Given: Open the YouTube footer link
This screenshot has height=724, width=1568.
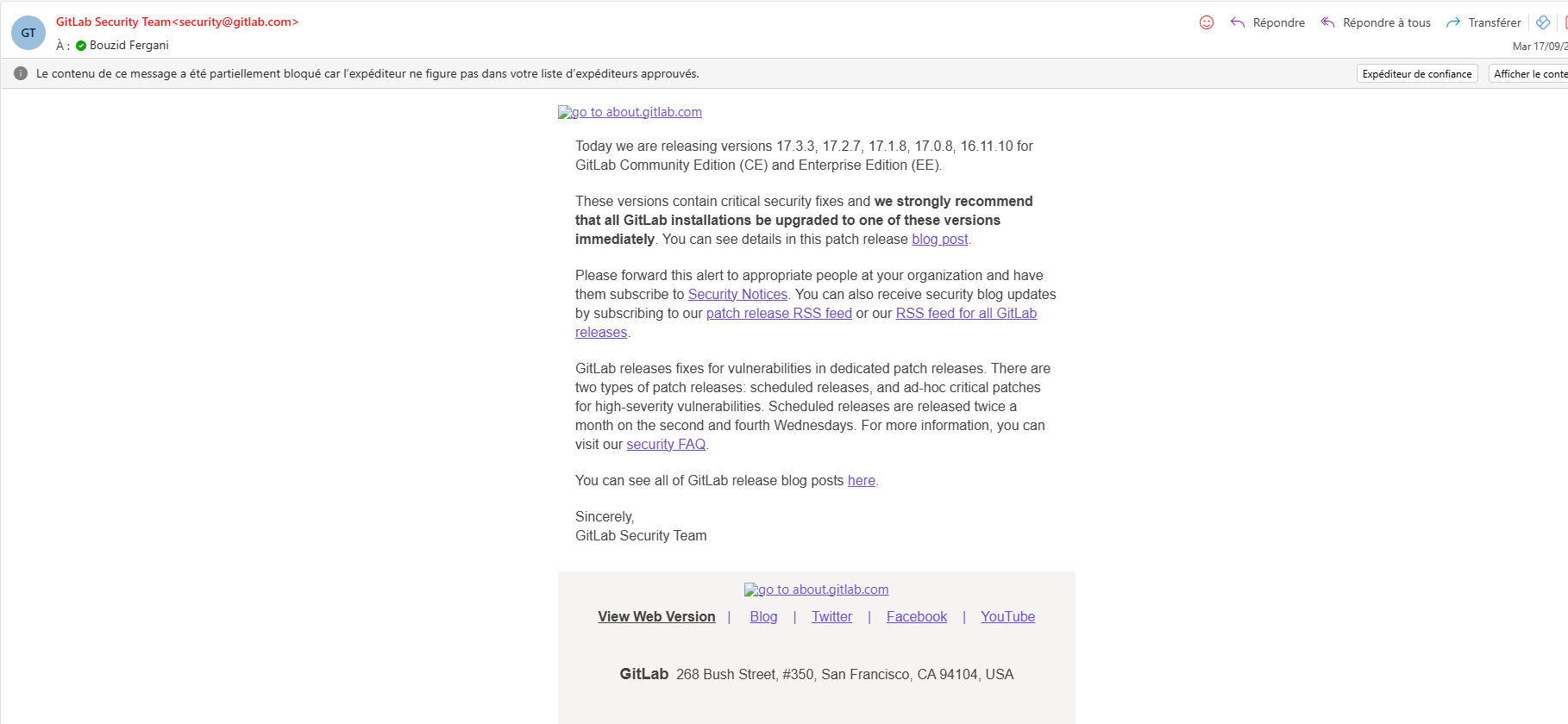Looking at the screenshot, I should coord(1007,617).
